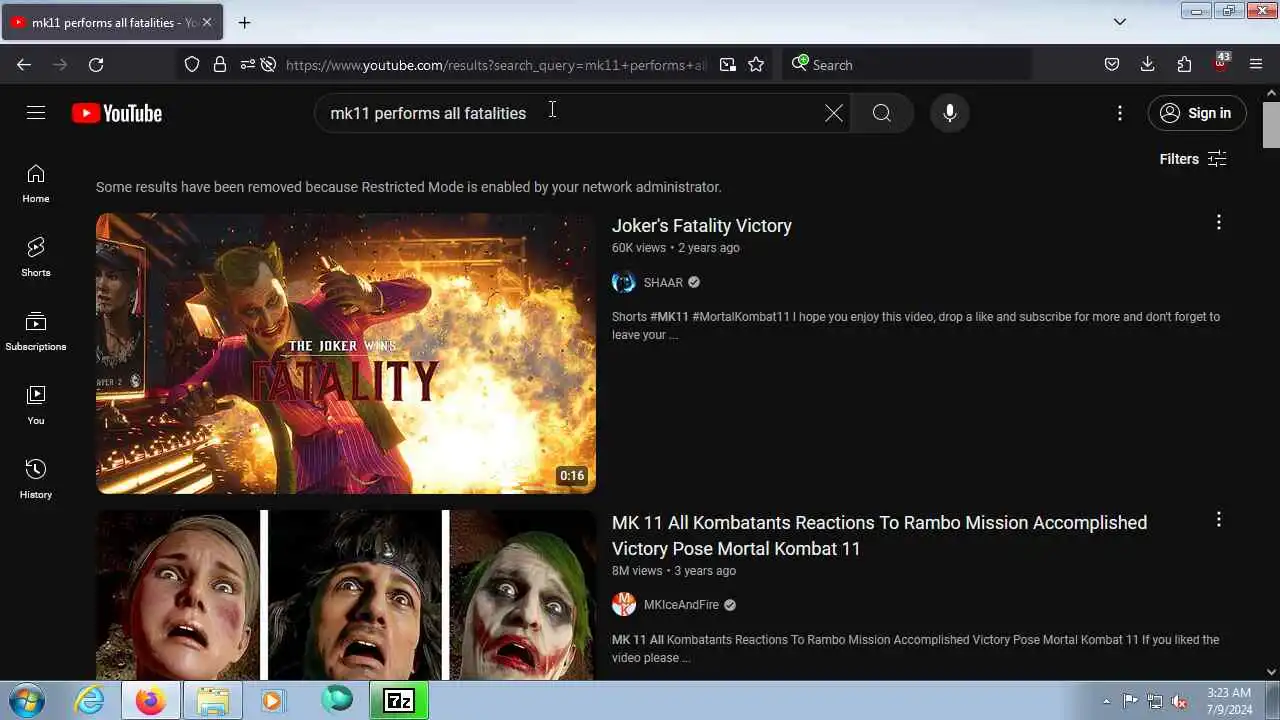This screenshot has width=1280, height=720.
Task: Open the Windows Start menu
Action: coord(25,701)
